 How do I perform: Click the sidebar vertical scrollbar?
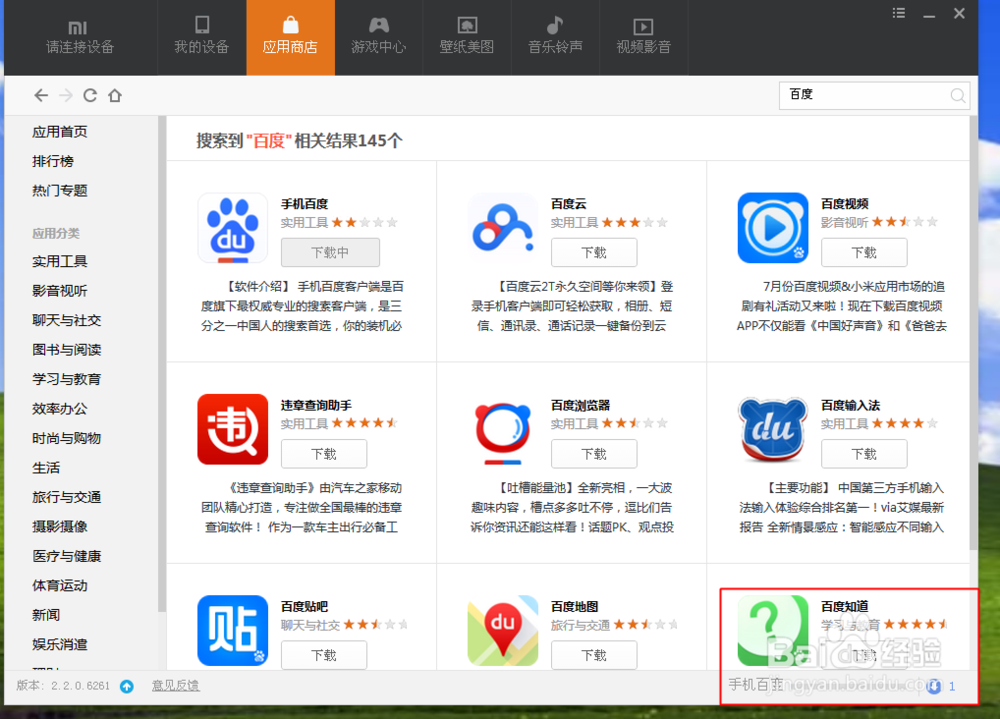pos(162,364)
